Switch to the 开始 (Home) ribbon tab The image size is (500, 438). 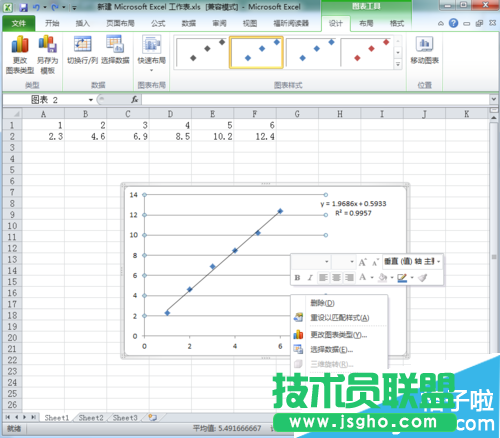click(x=52, y=23)
